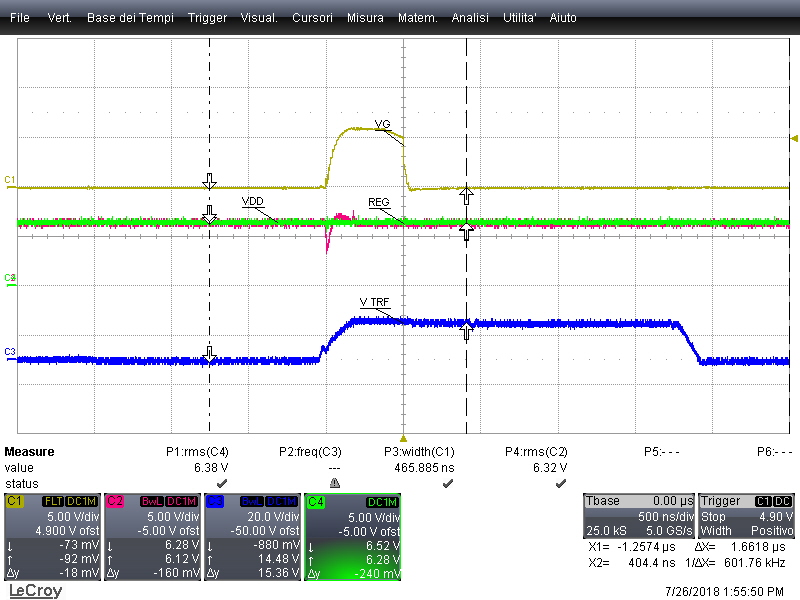Click the BwL badge in C3 box
The height and width of the screenshot is (600, 800).
point(252,502)
